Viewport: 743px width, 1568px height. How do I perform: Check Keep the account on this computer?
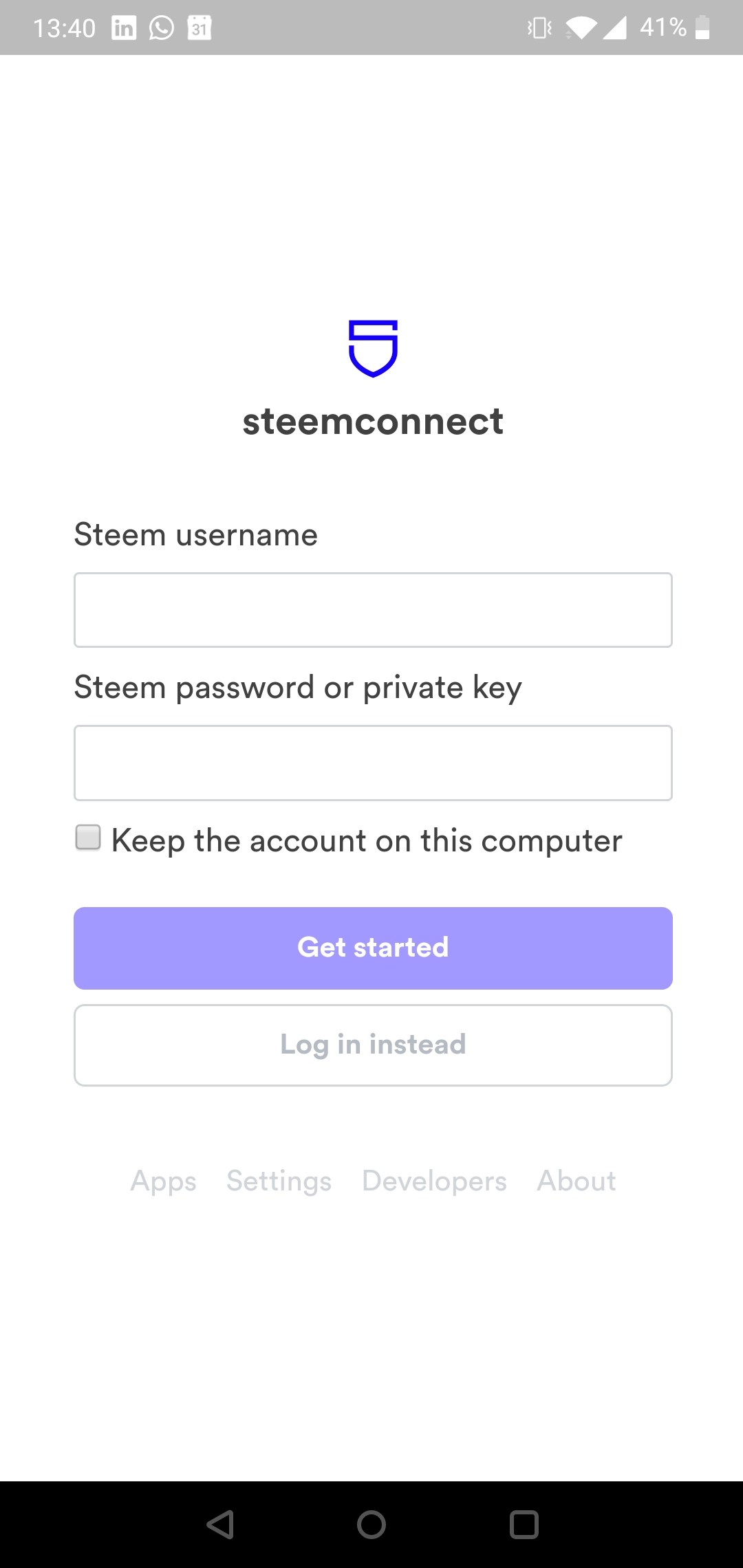click(88, 838)
